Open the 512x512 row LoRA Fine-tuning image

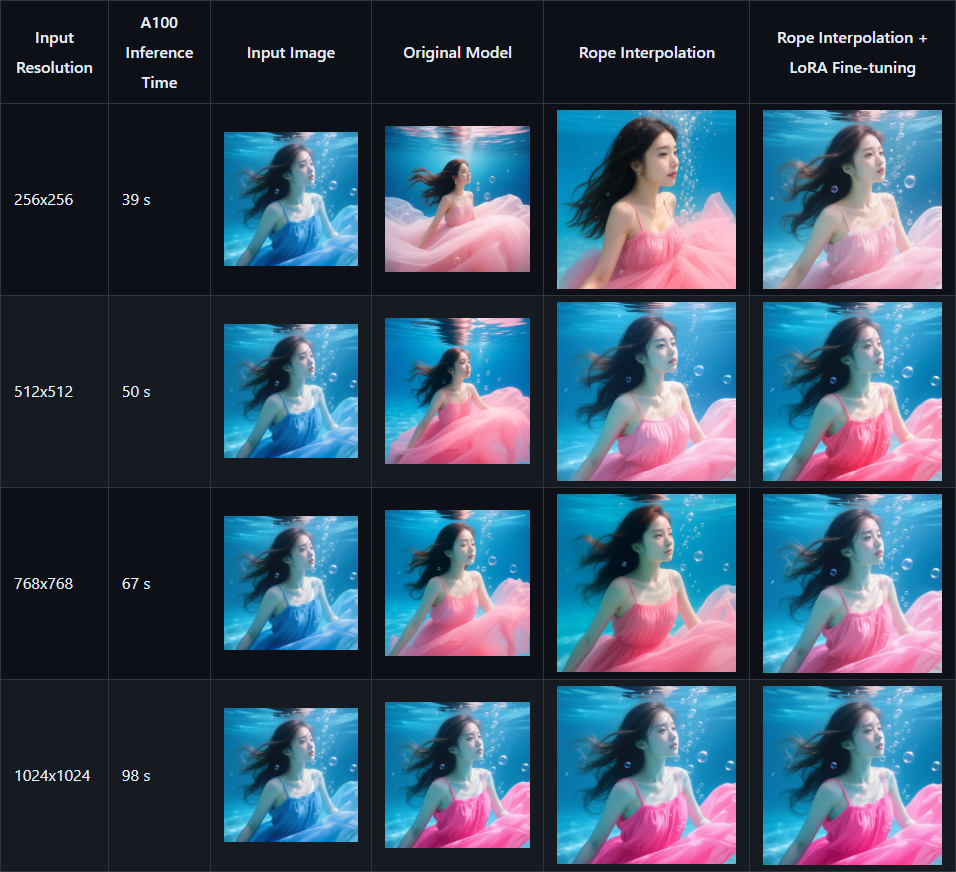pyautogui.click(x=852, y=391)
